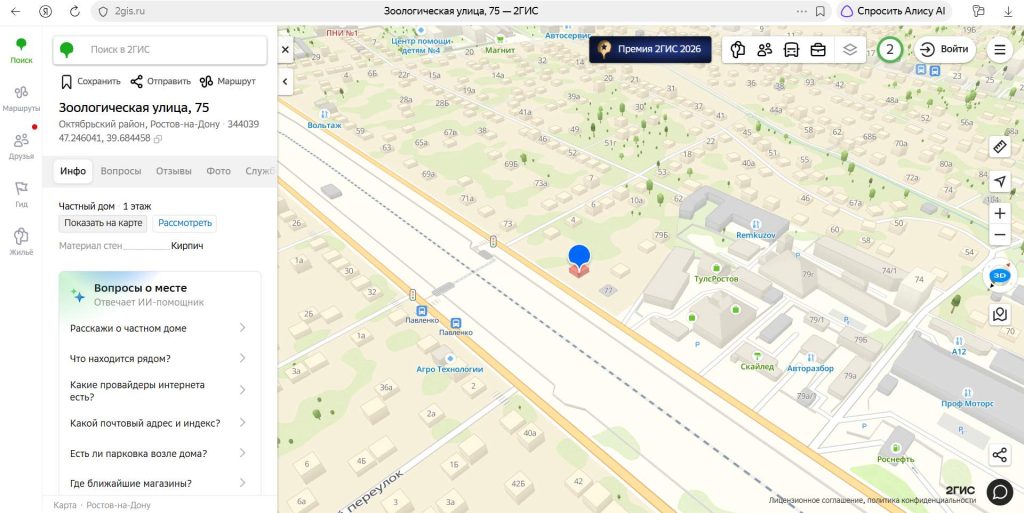Switch to the Вопросы tab
Screen dimensions: 1024x513
point(121,171)
